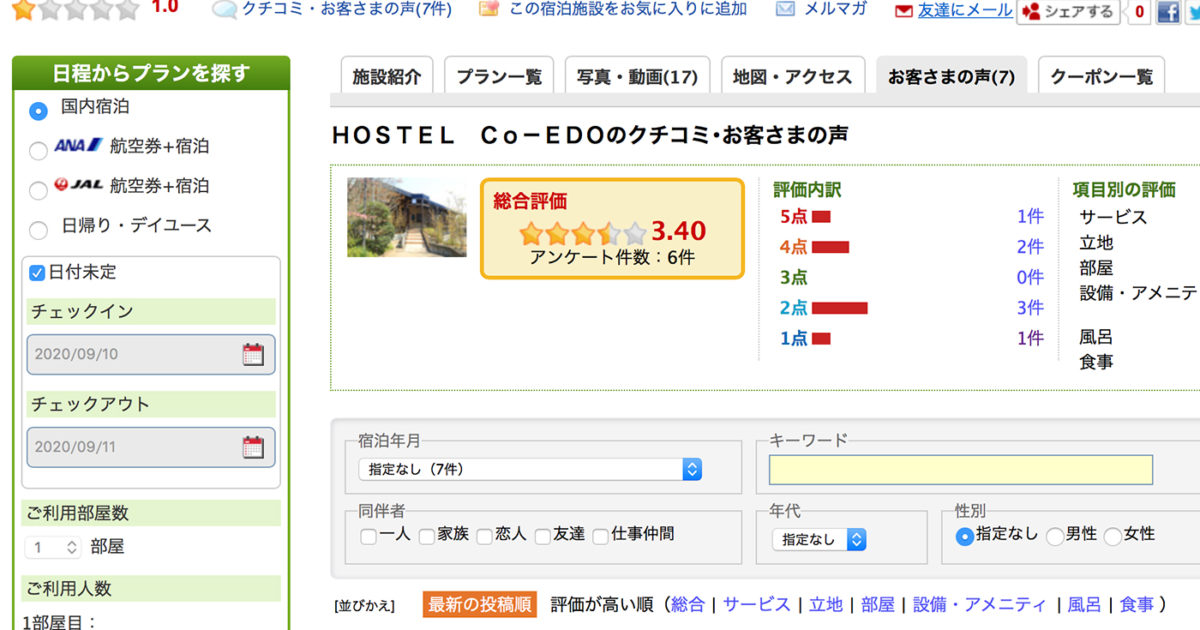Sort reviews by 風呂 rating link
The width and height of the screenshot is (1200, 630).
(1084, 604)
